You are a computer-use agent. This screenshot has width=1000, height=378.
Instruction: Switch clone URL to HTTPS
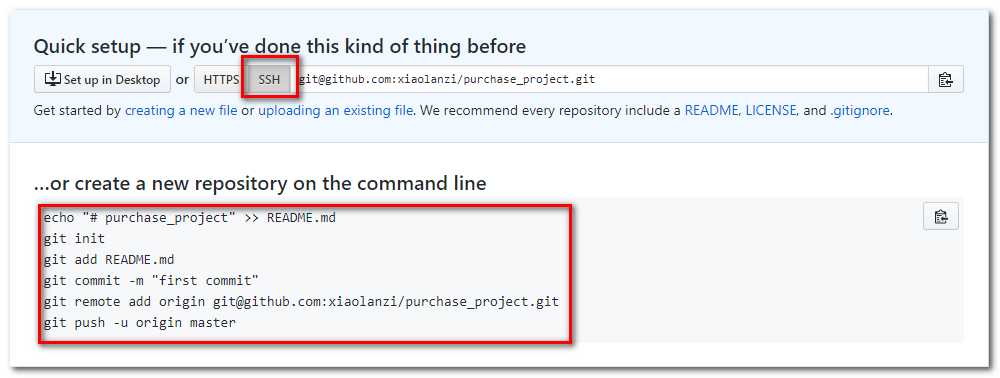[x=221, y=80]
